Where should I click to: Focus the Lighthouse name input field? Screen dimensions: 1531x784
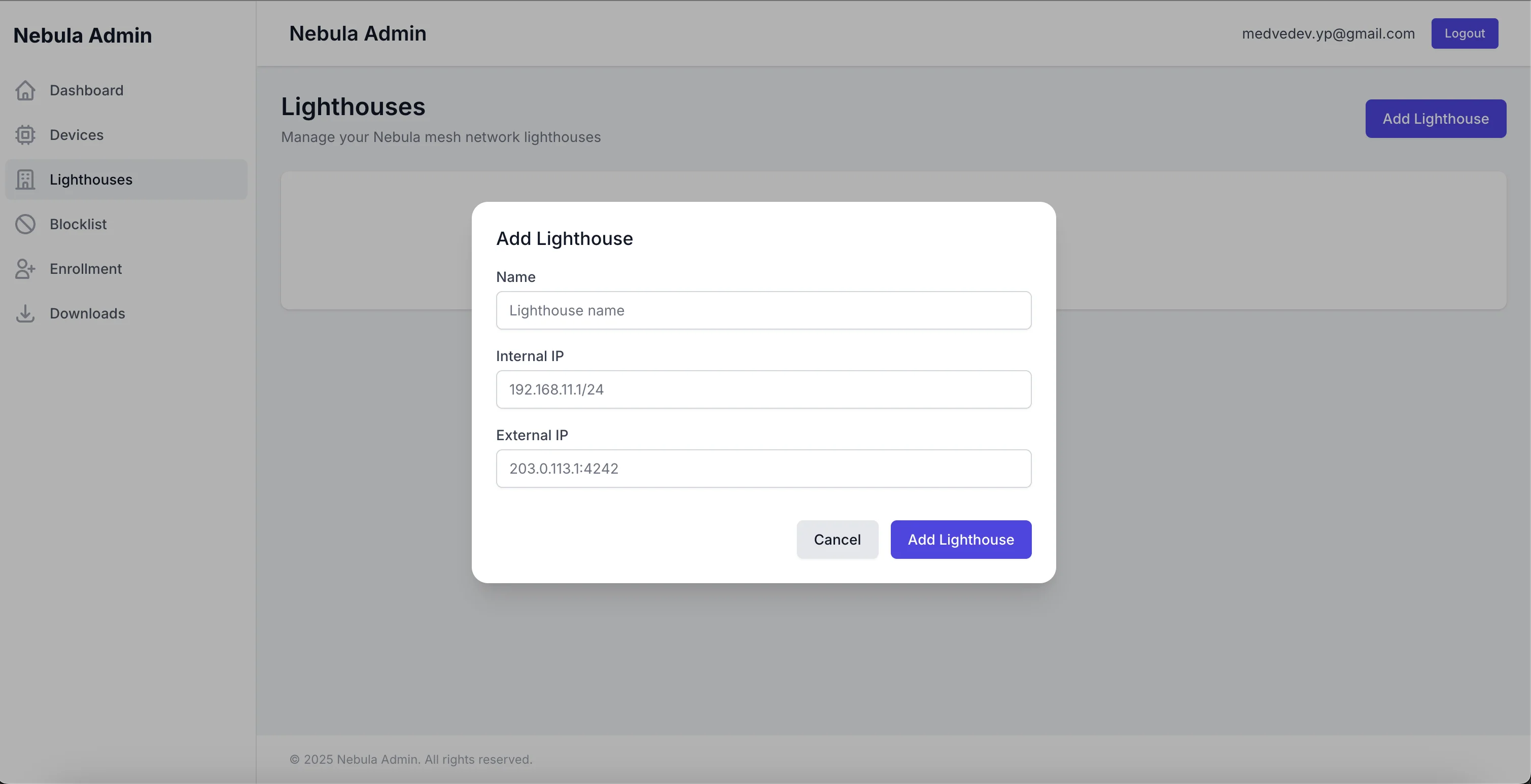[x=763, y=310]
